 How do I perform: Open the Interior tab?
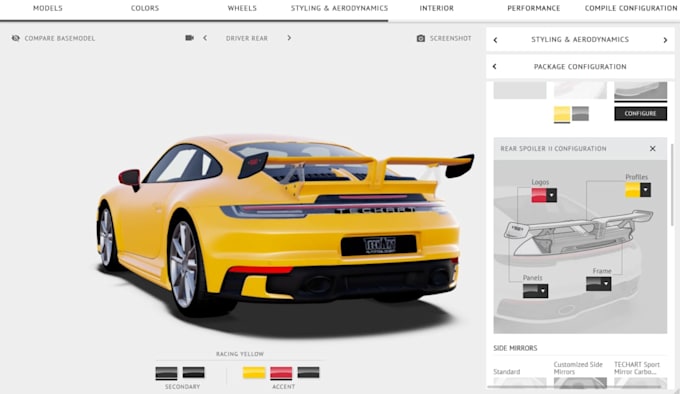click(x=436, y=8)
